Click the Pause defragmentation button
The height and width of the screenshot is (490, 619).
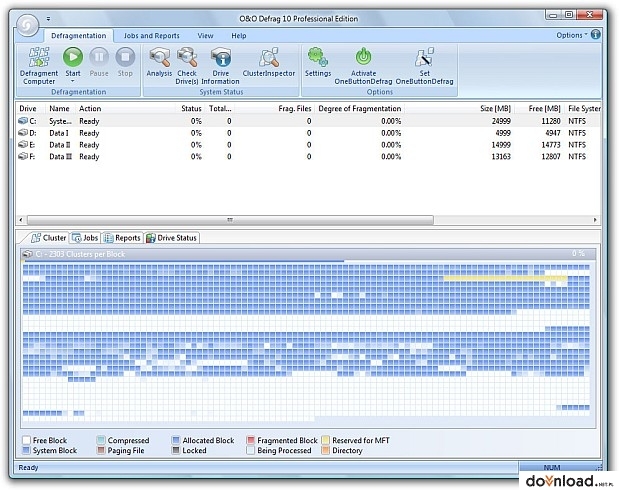pyautogui.click(x=99, y=57)
